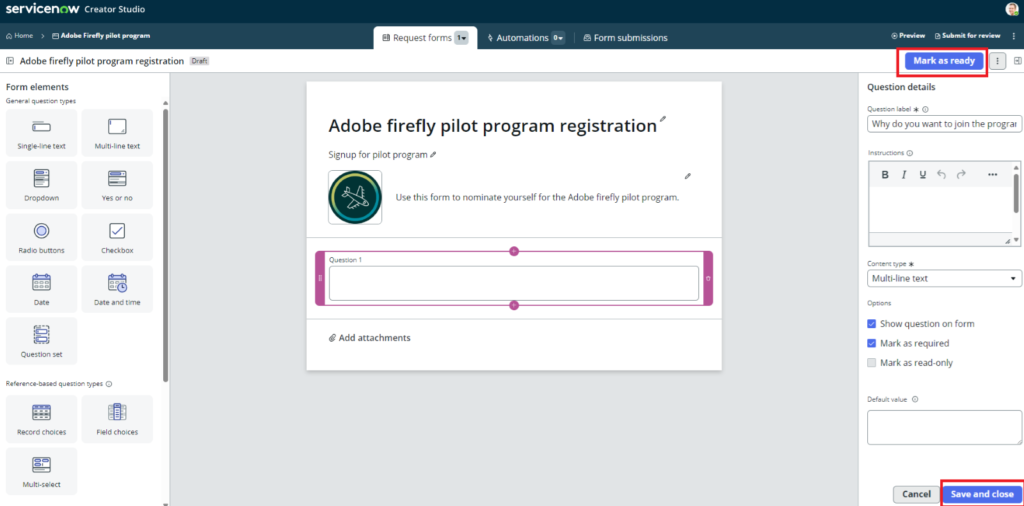Open the Form submissions tab
Screen dimensions: 1024x506
(x=625, y=38)
